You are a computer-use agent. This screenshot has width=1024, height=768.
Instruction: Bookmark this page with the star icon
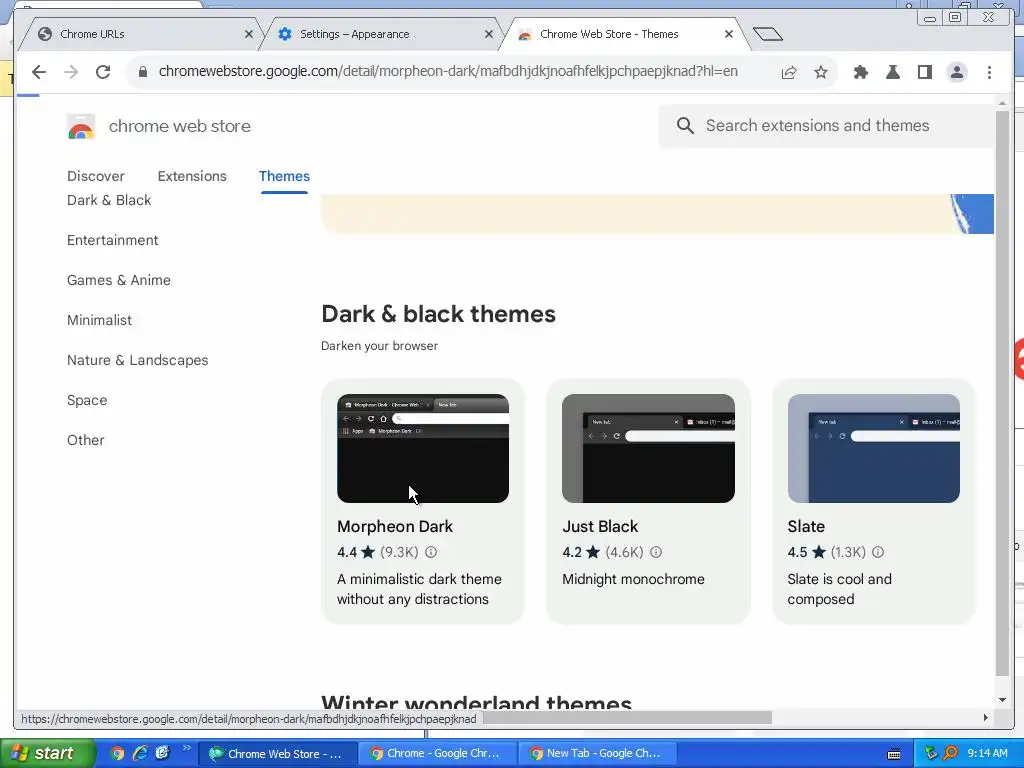point(821,72)
